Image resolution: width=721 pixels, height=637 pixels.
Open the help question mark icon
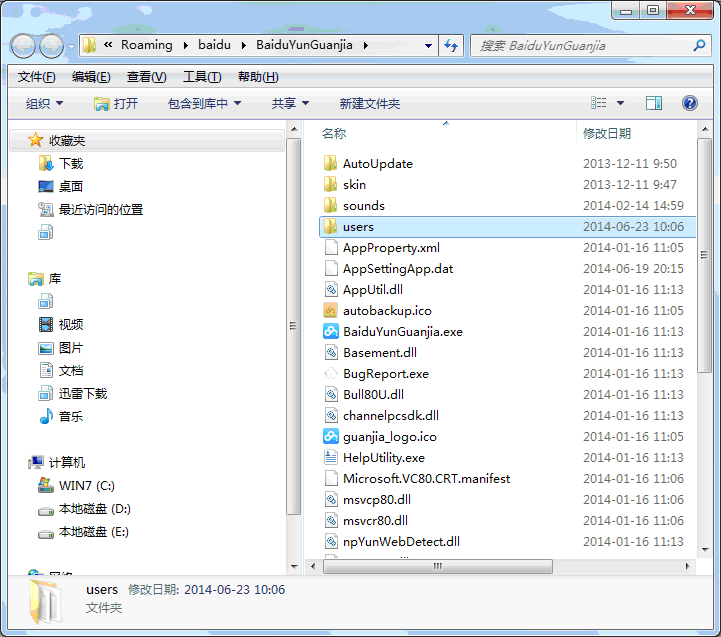690,103
